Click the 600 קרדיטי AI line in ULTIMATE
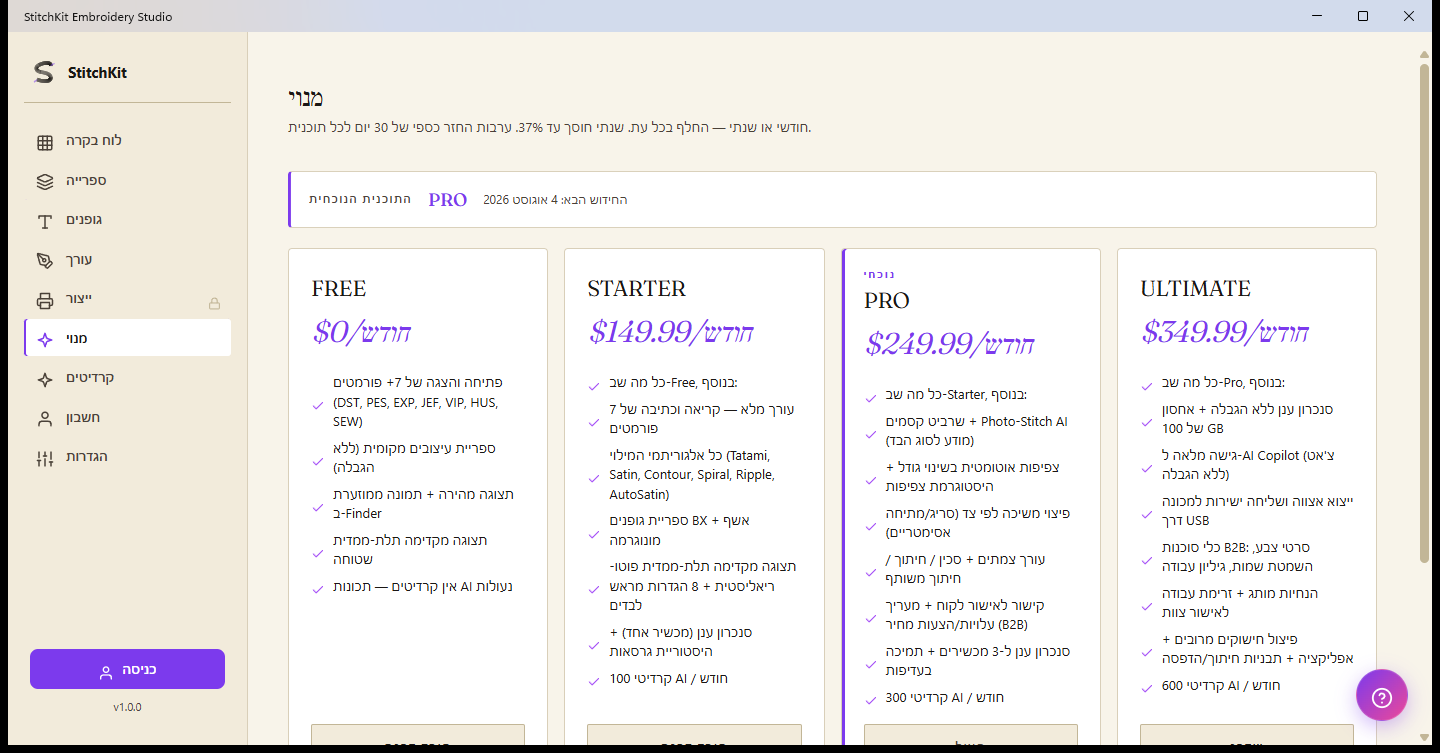Screen dimensions: 1440x753 (x=1221, y=685)
